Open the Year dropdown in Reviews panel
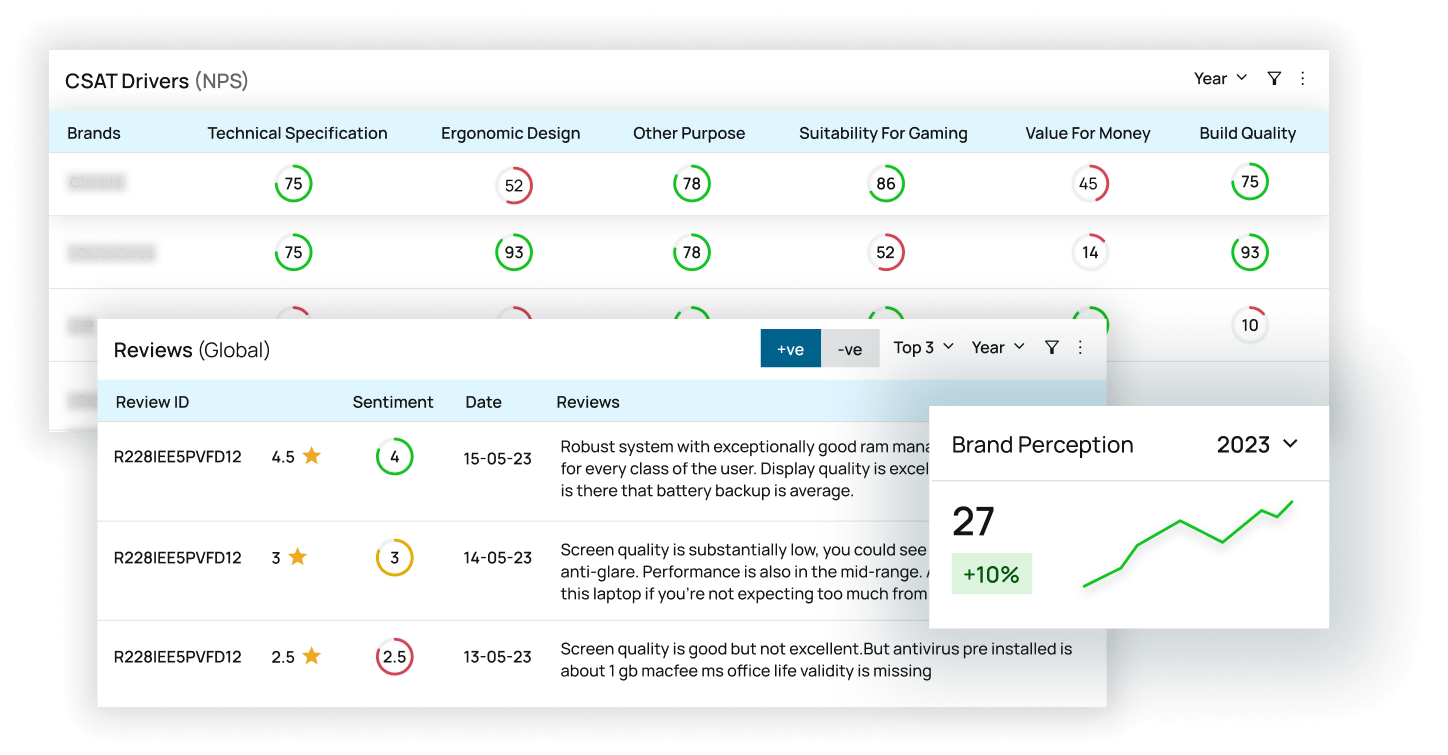 998,347
